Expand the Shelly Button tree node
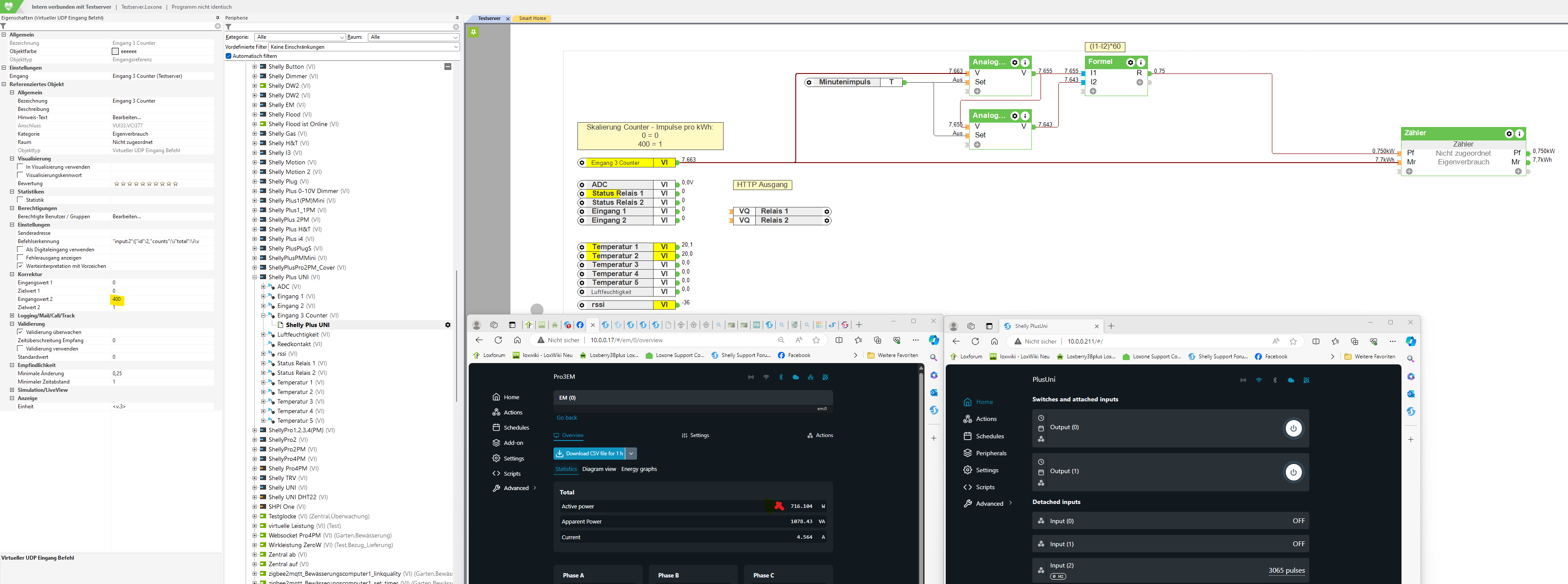This screenshot has width=1568, height=584. pyautogui.click(x=255, y=67)
